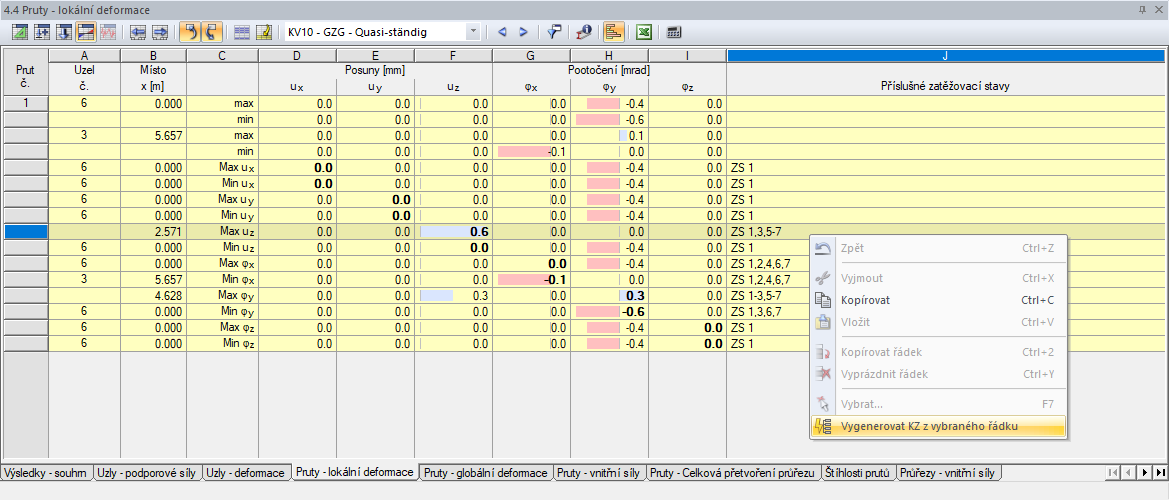This screenshot has height=500, width=1169.
Task: Select column header F
Action: (x=453, y=55)
